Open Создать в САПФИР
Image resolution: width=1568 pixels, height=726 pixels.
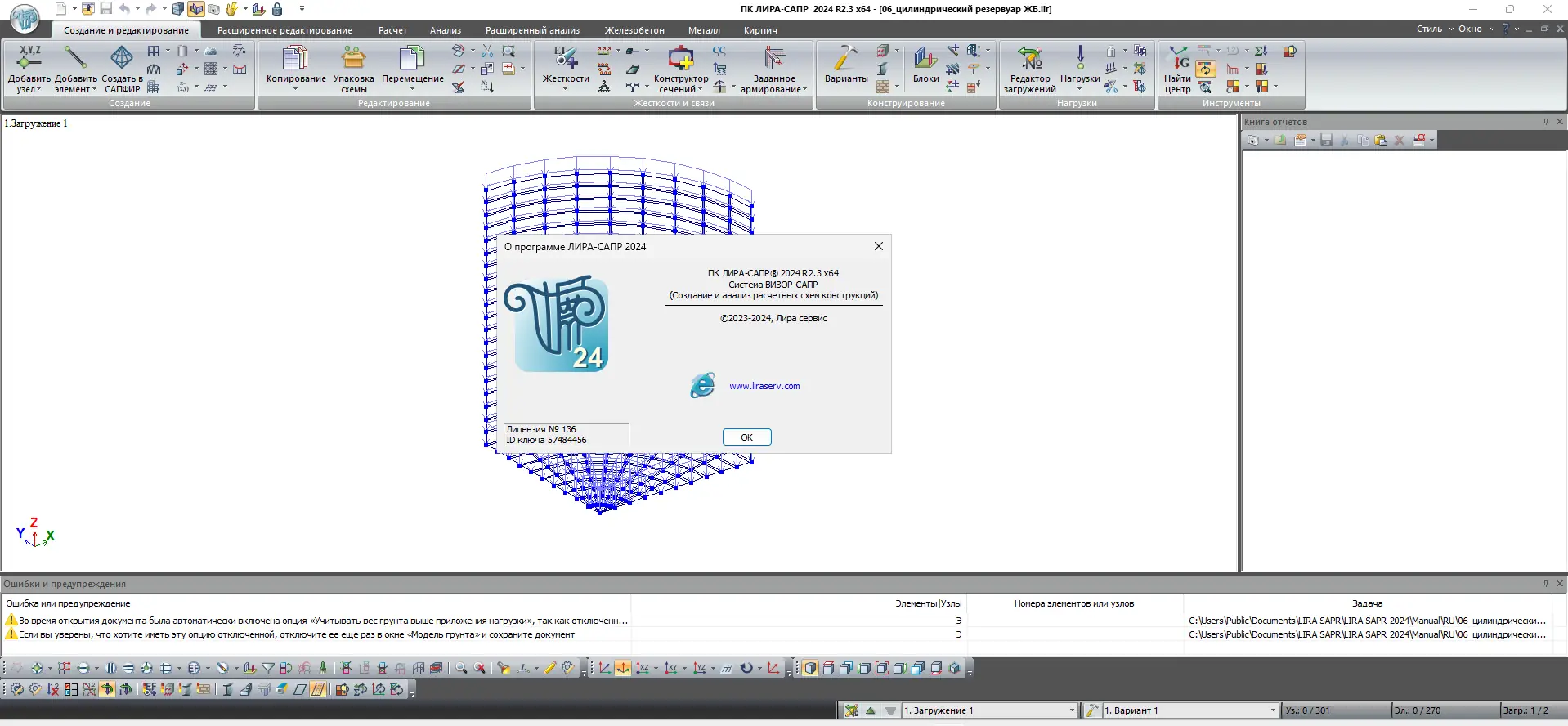122,69
